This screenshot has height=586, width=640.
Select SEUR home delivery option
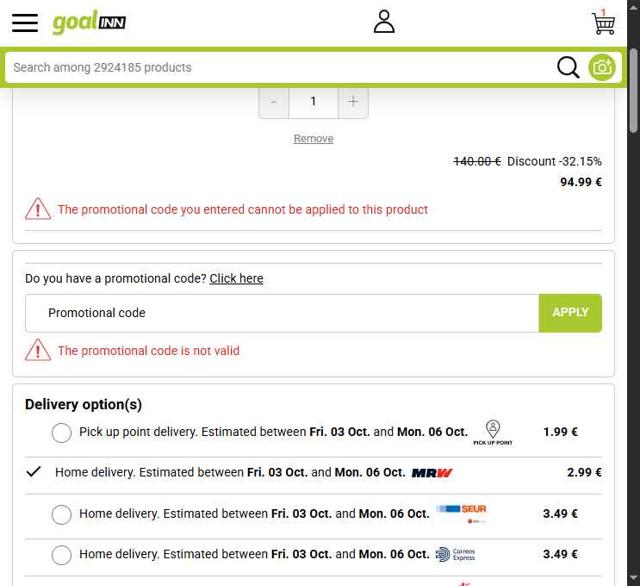62,514
